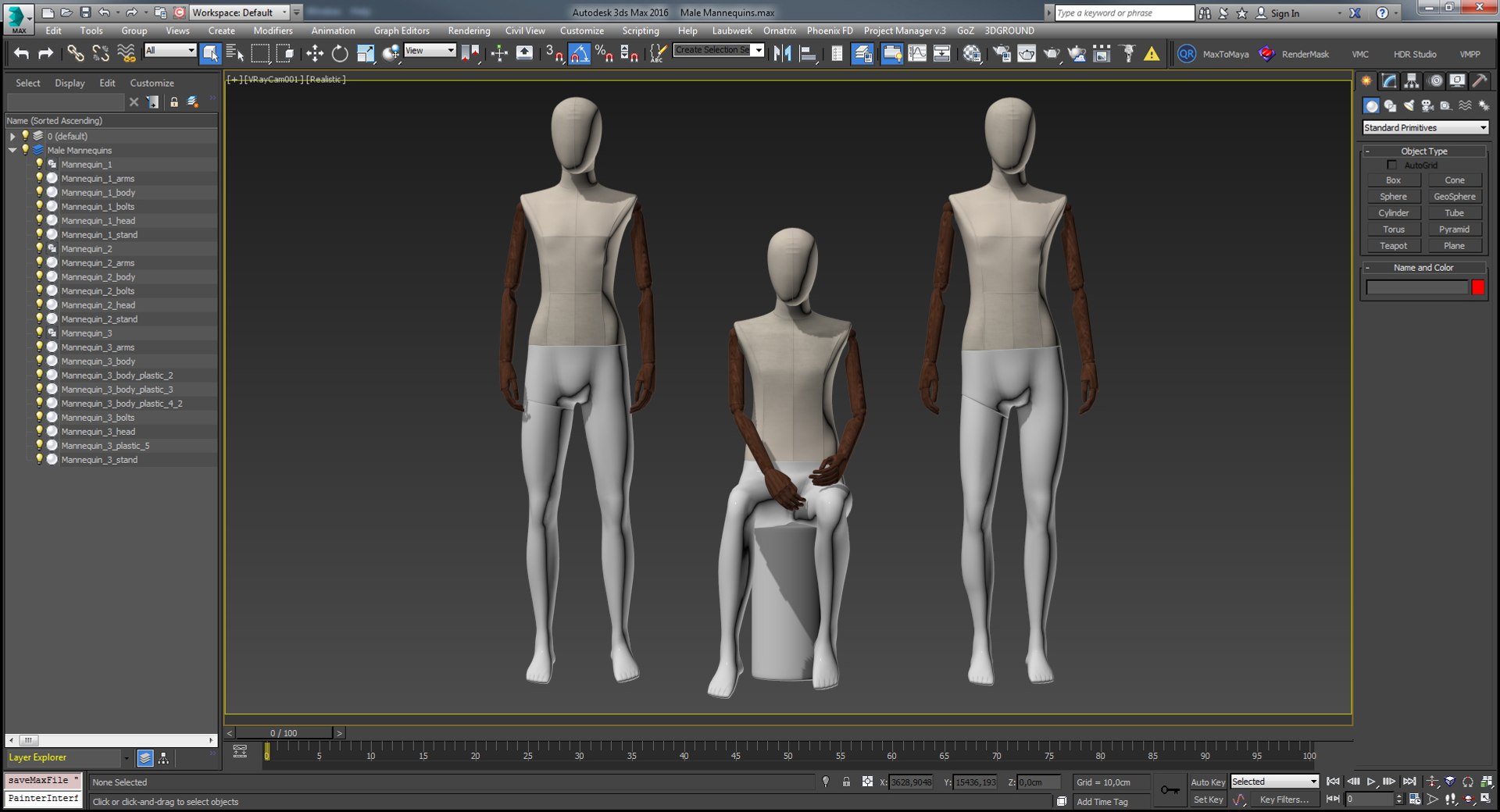
Task: Click the MaxToMaya button
Action: [x=1225, y=54]
